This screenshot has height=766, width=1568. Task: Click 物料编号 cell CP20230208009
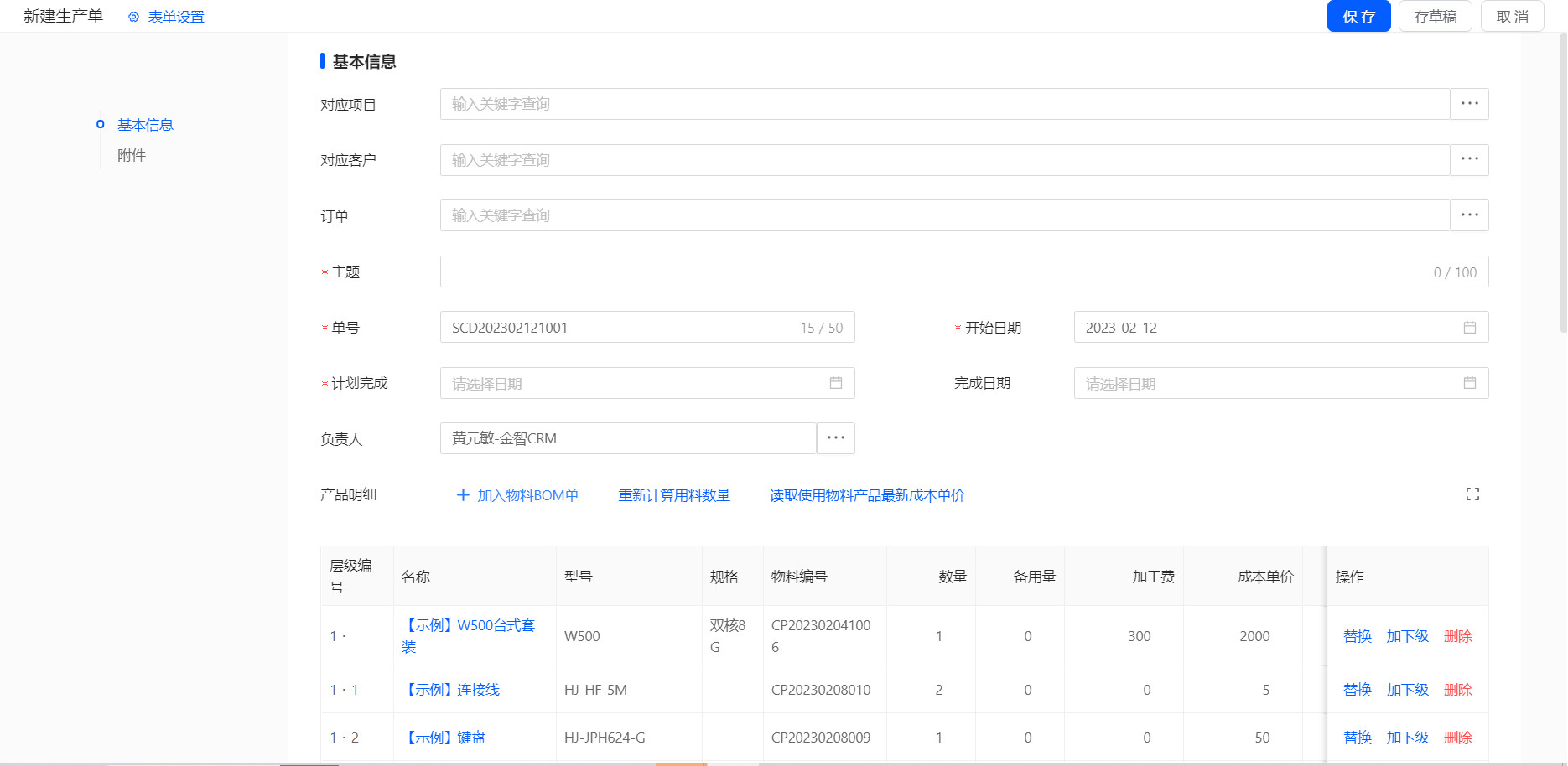pos(821,738)
